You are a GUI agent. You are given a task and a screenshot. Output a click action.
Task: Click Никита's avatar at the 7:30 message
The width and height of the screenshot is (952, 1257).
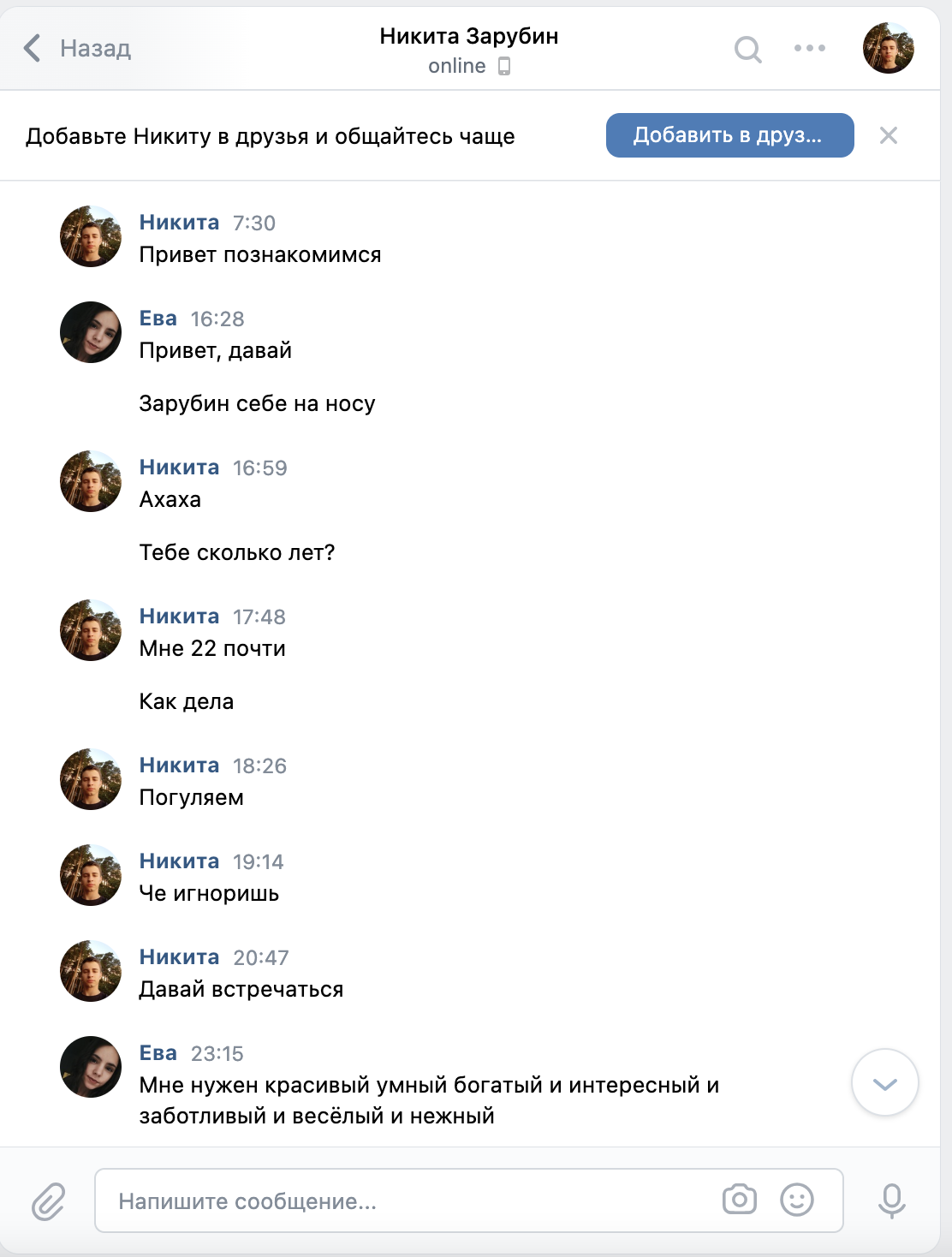pos(91,236)
